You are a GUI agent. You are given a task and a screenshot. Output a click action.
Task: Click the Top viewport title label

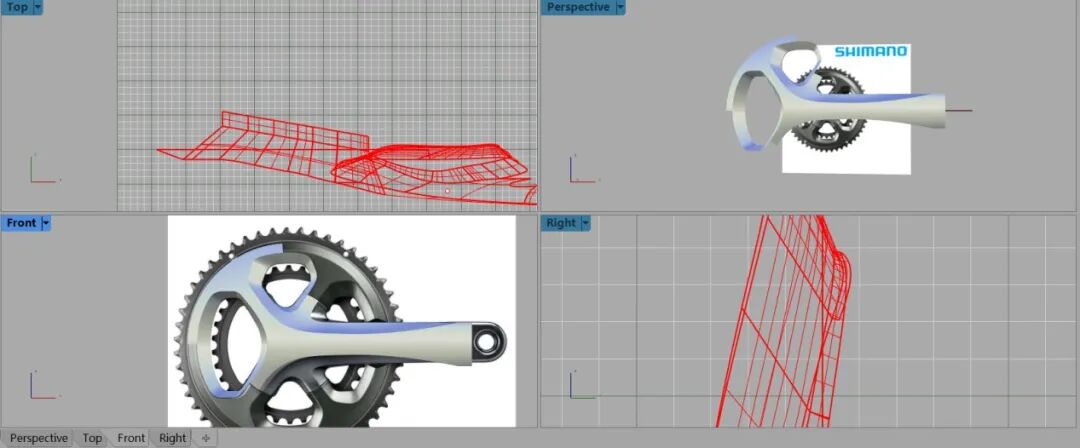tap(17, 8)
